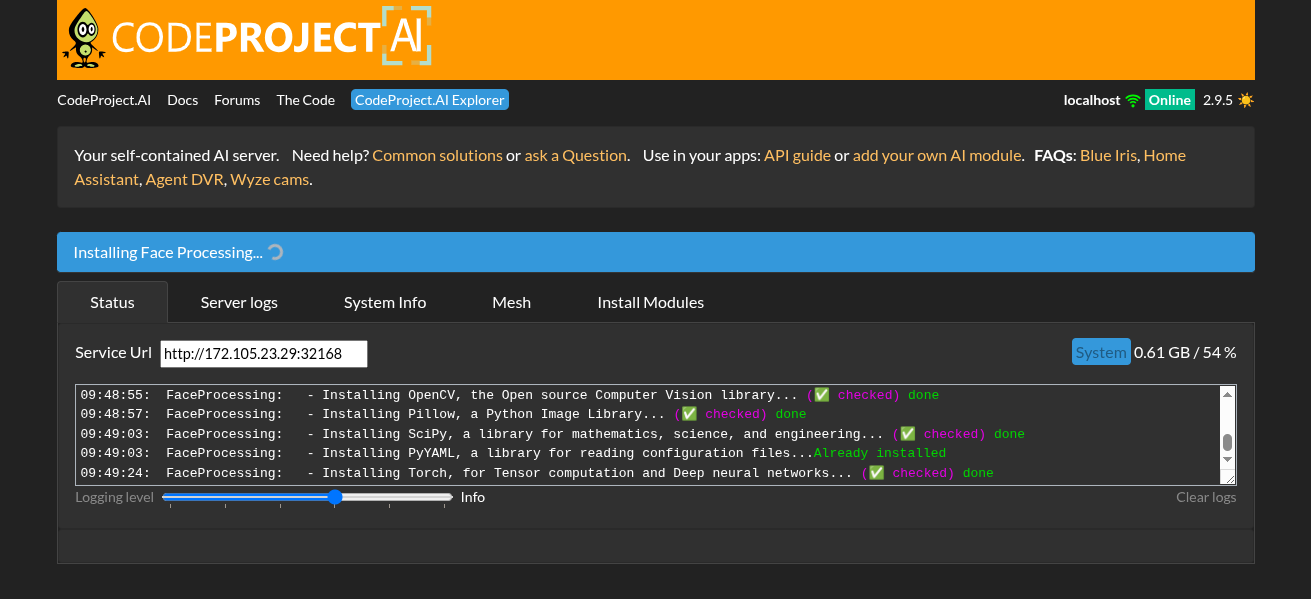Open the Forums link
Viewport: 1311px width, 599px height.
click(x=237, y=100)
